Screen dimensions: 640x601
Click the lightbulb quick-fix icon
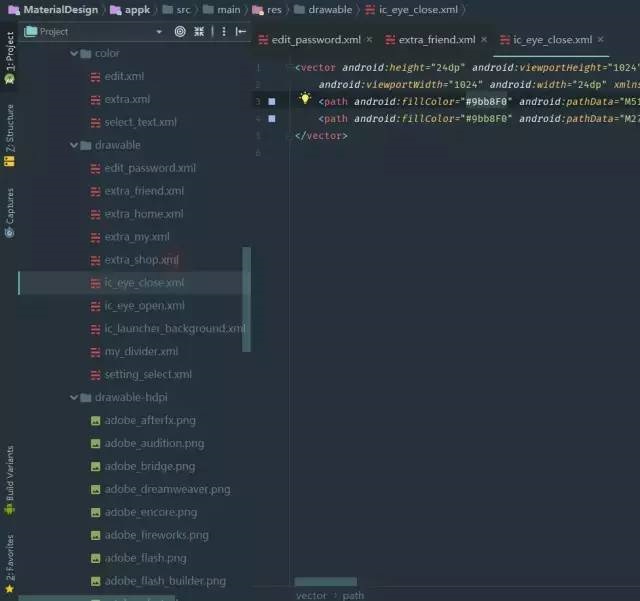click(304, 98)
